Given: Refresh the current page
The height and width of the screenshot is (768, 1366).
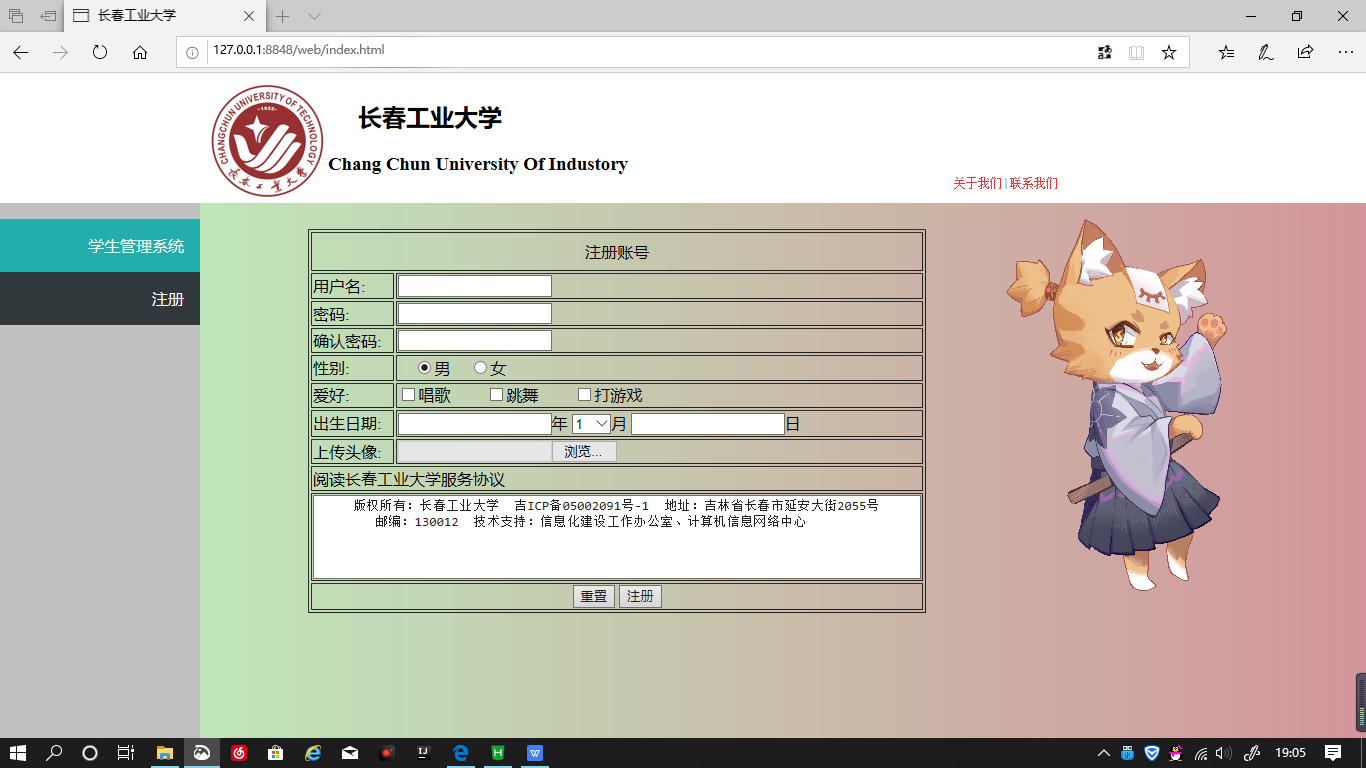Looking at the screenshot, I should point(100,52).
